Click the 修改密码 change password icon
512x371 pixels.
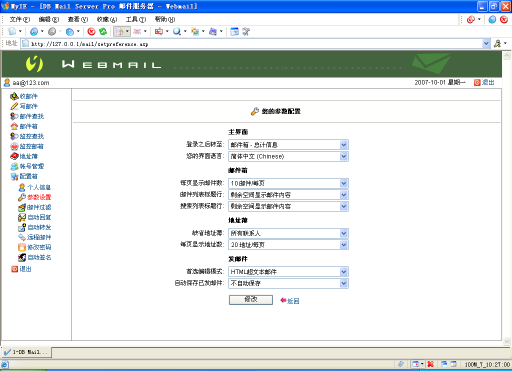pos(22,247)
